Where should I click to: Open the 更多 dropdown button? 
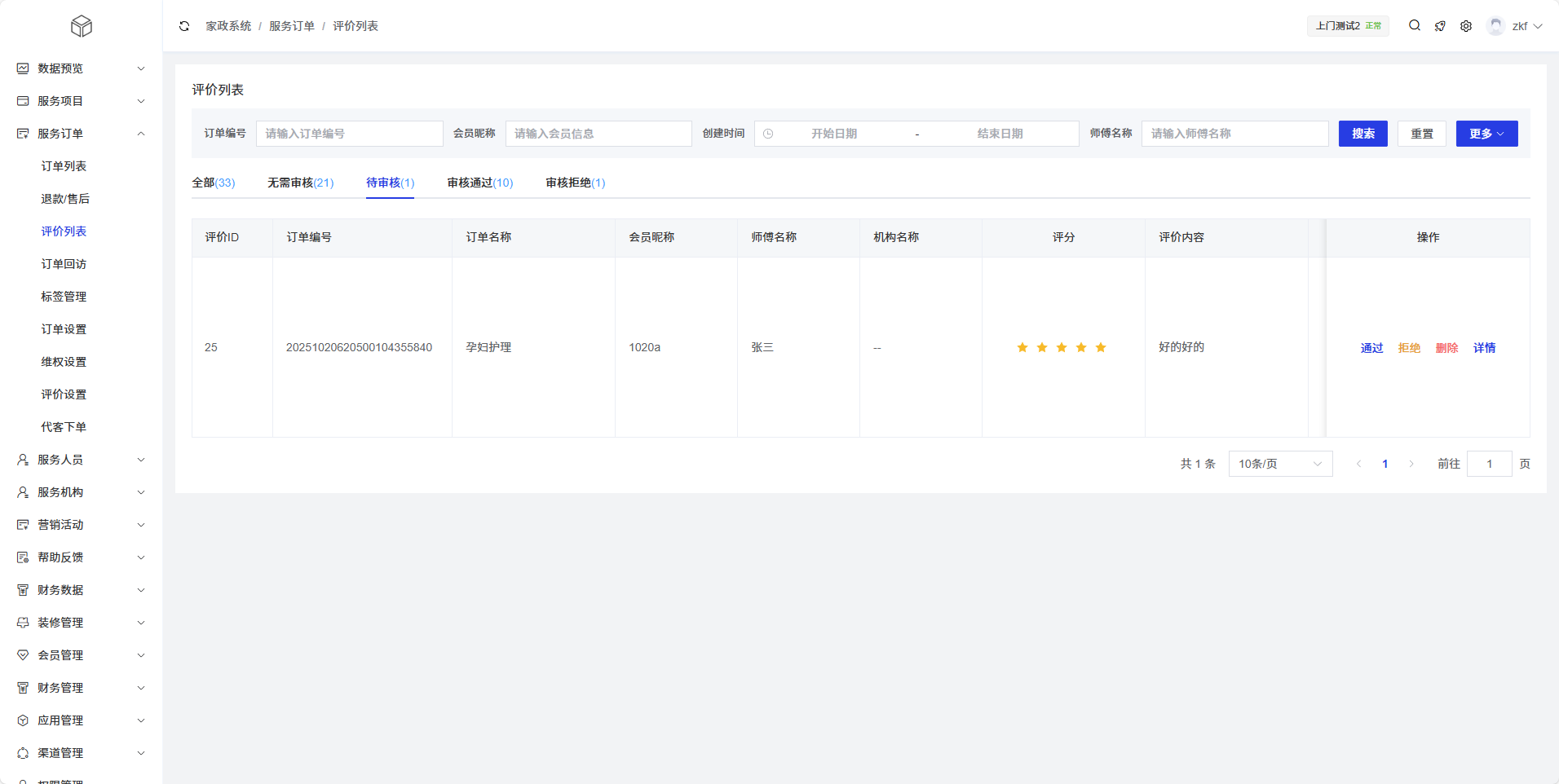1486,134
